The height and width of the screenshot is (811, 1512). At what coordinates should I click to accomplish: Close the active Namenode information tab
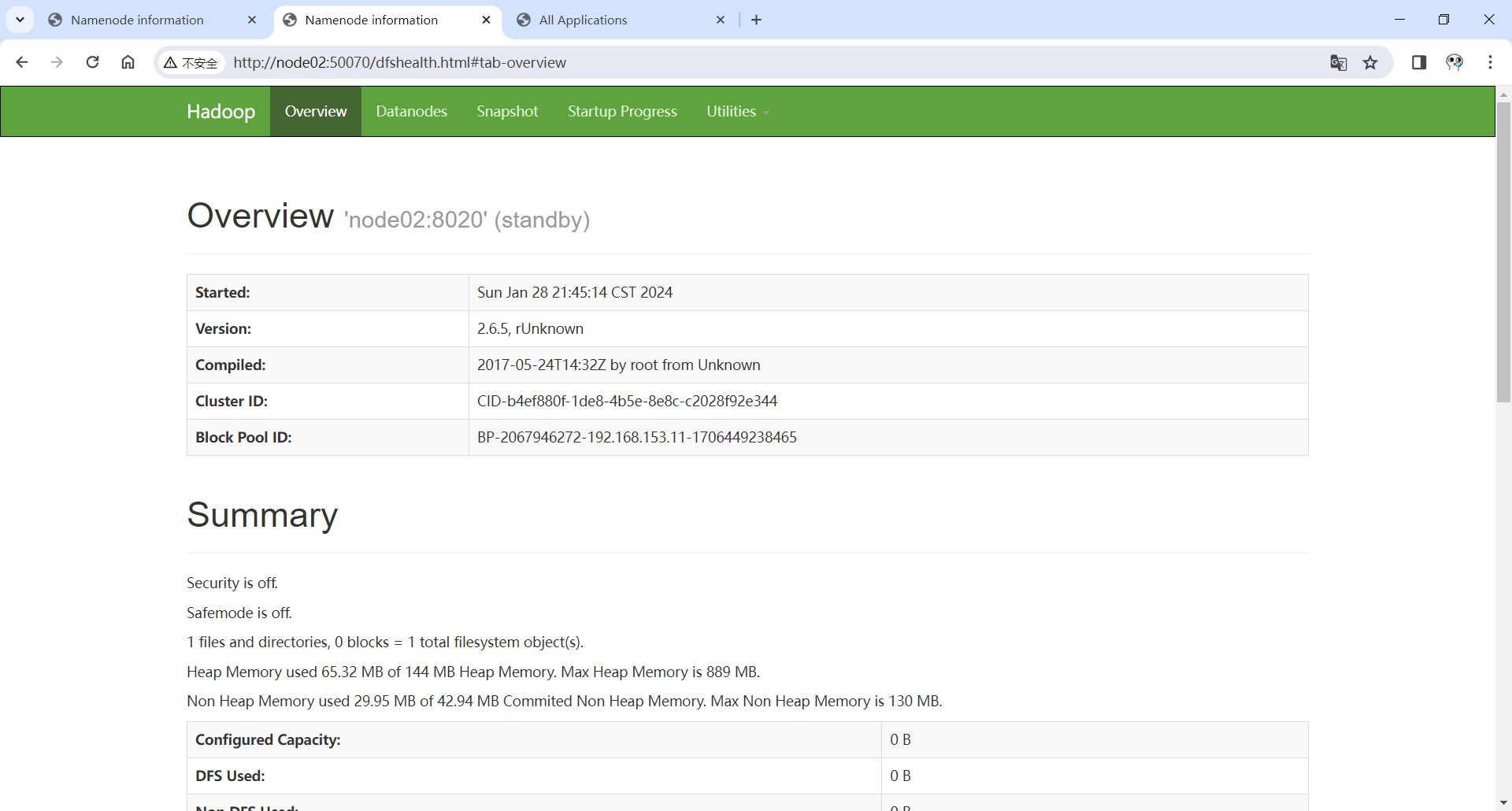tap(487, 20)
